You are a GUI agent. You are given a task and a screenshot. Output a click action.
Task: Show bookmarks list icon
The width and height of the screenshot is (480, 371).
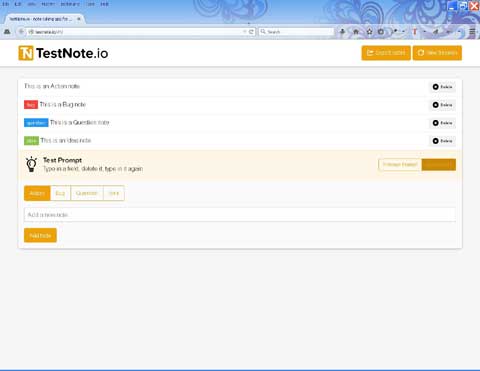tap(381, 32)
